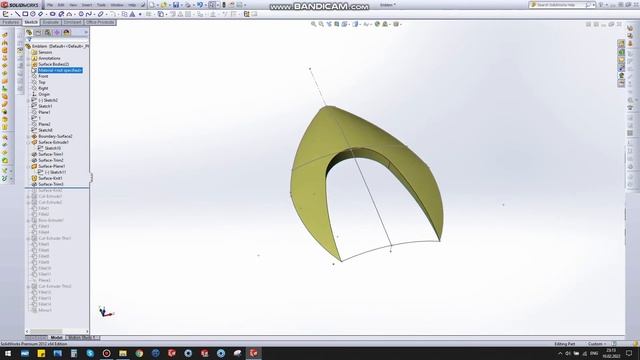Select the Spline sketch tool

[x=89, y=14]
